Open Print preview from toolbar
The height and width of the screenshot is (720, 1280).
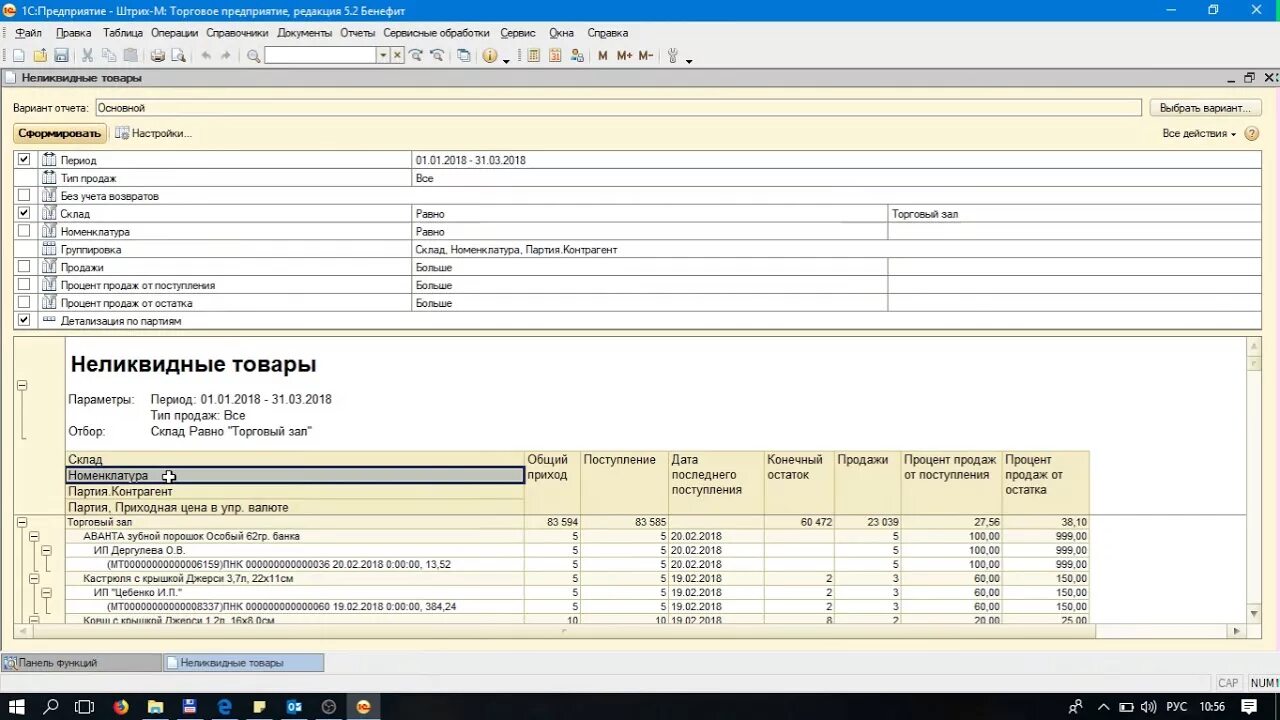pos(178,56)
